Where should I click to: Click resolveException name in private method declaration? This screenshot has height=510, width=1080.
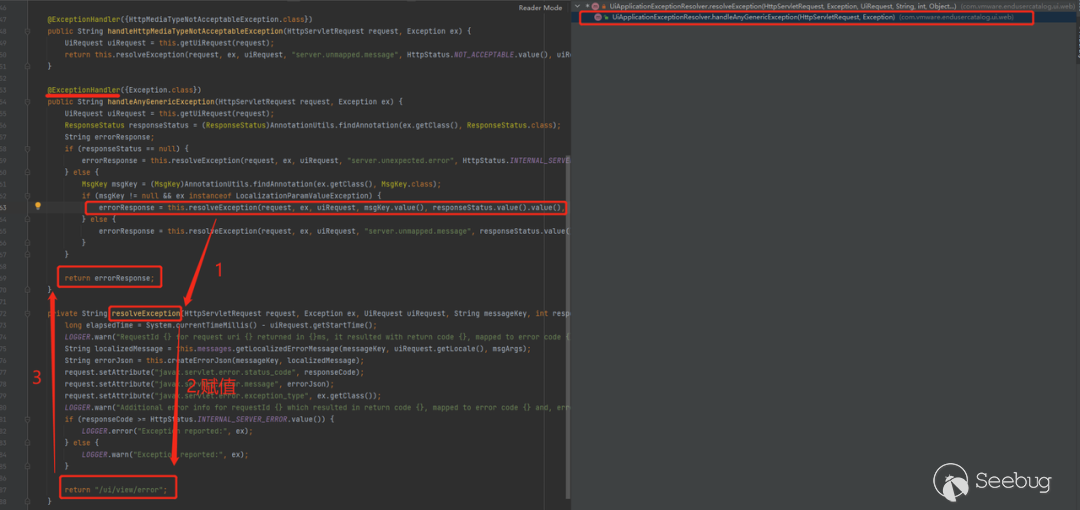(x=146, y=313)
